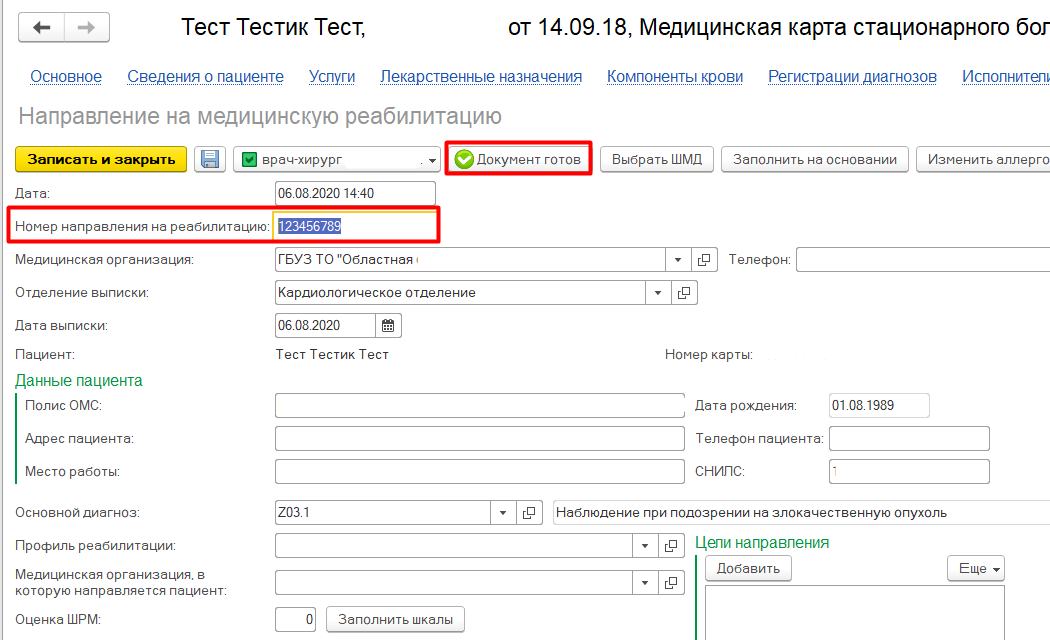Expand the Основной диагноз dropdown arrow
This screenshot has width=1050, height=640.
click(x=503, y=513)
